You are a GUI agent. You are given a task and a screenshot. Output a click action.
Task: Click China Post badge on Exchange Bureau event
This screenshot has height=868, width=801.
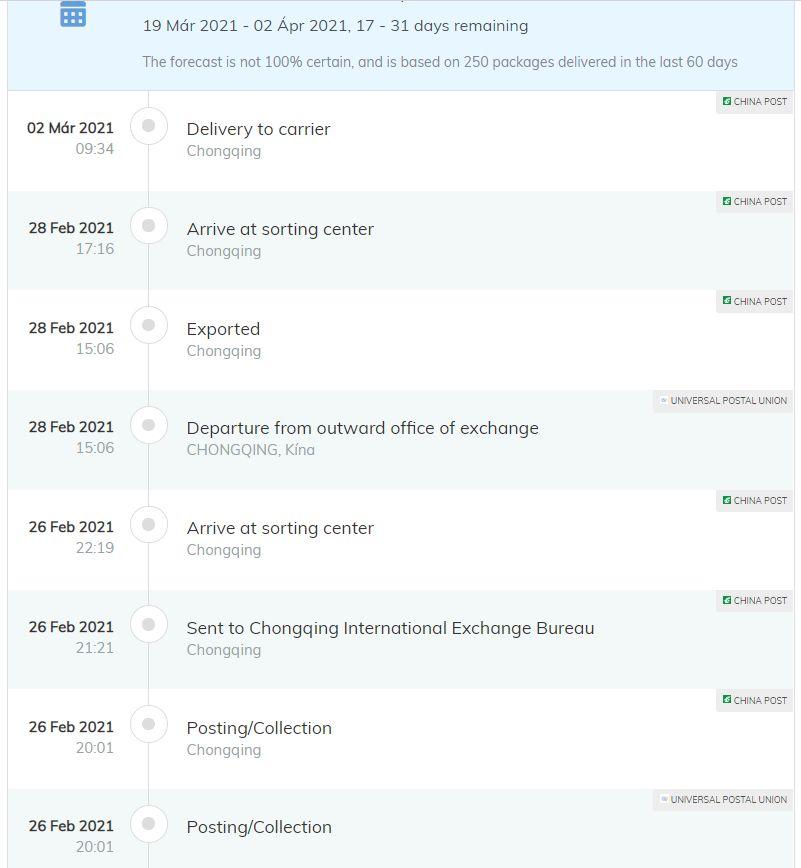click(754, 601)
